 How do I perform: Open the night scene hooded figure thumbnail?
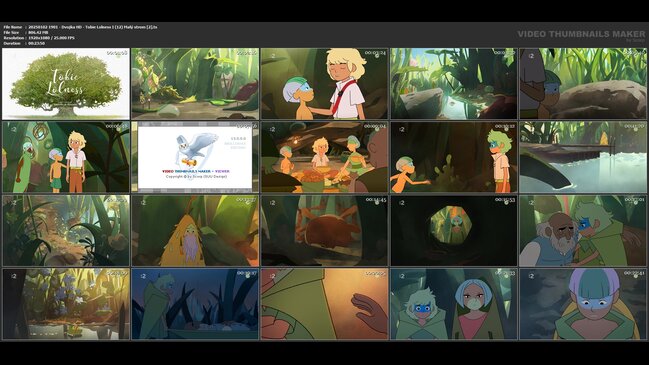pyautogui.click(x=195, y=304)
